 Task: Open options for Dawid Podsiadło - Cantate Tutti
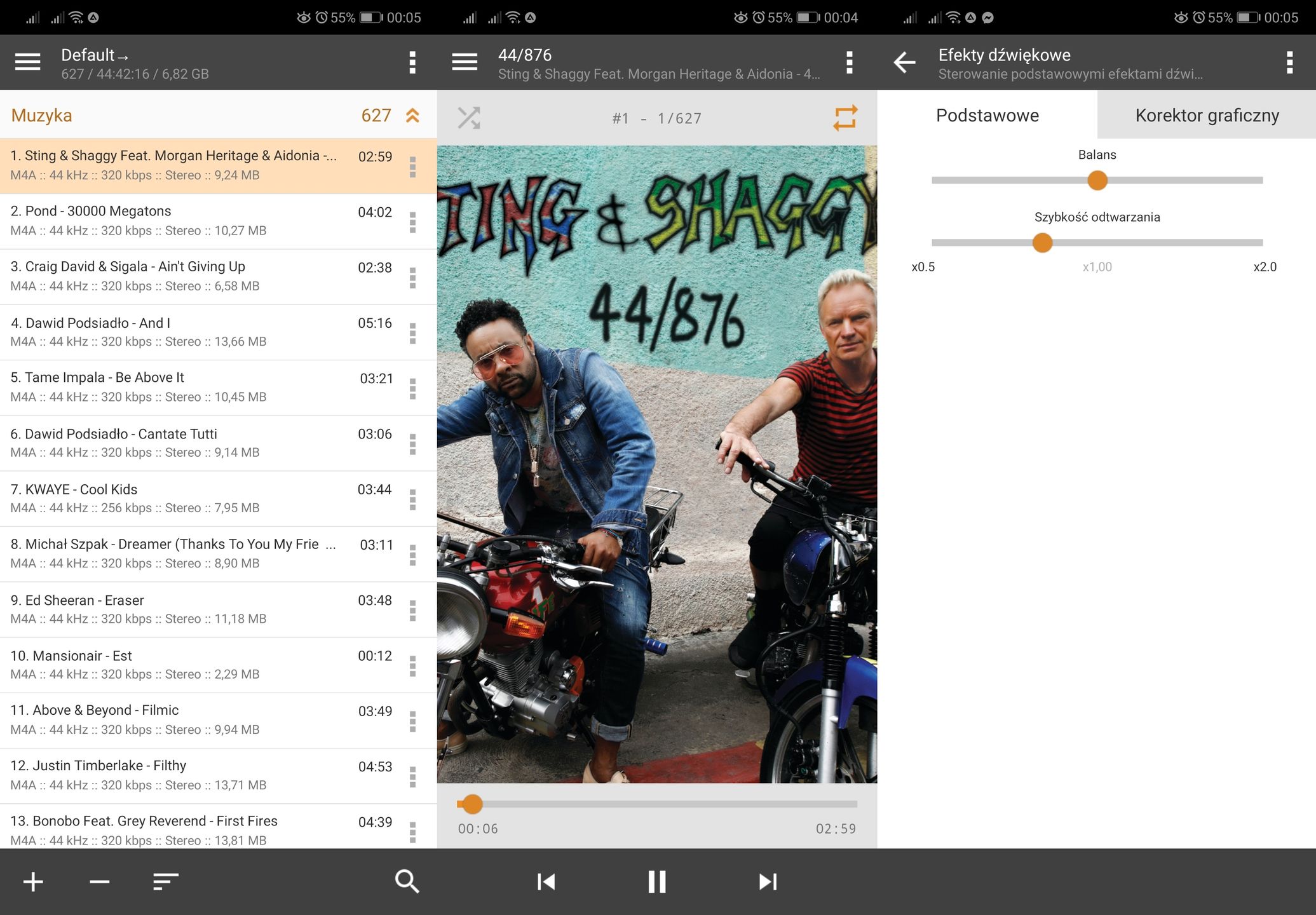[x=412, y=444]
